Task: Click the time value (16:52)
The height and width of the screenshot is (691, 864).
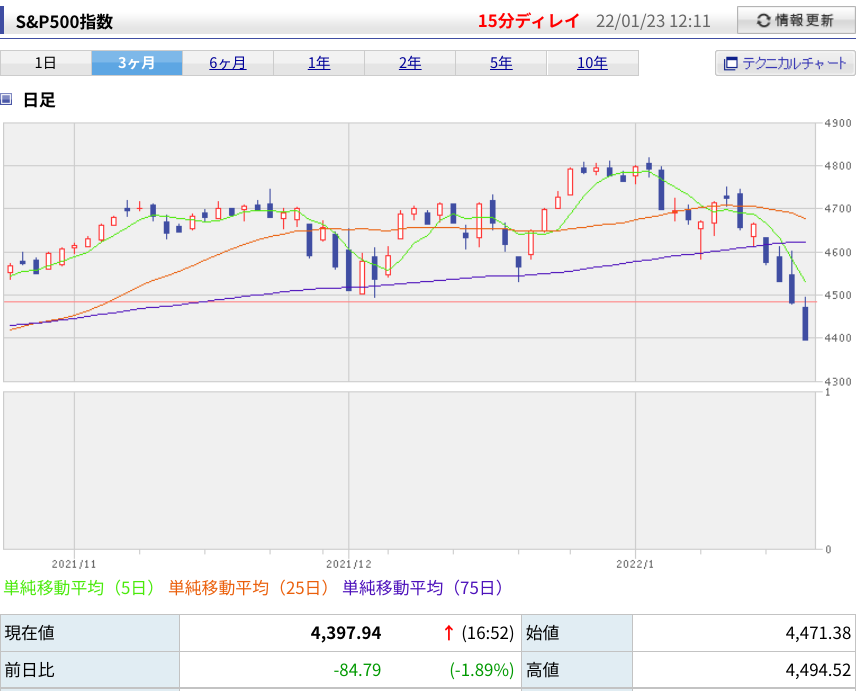Action: (x=488, y=633)
